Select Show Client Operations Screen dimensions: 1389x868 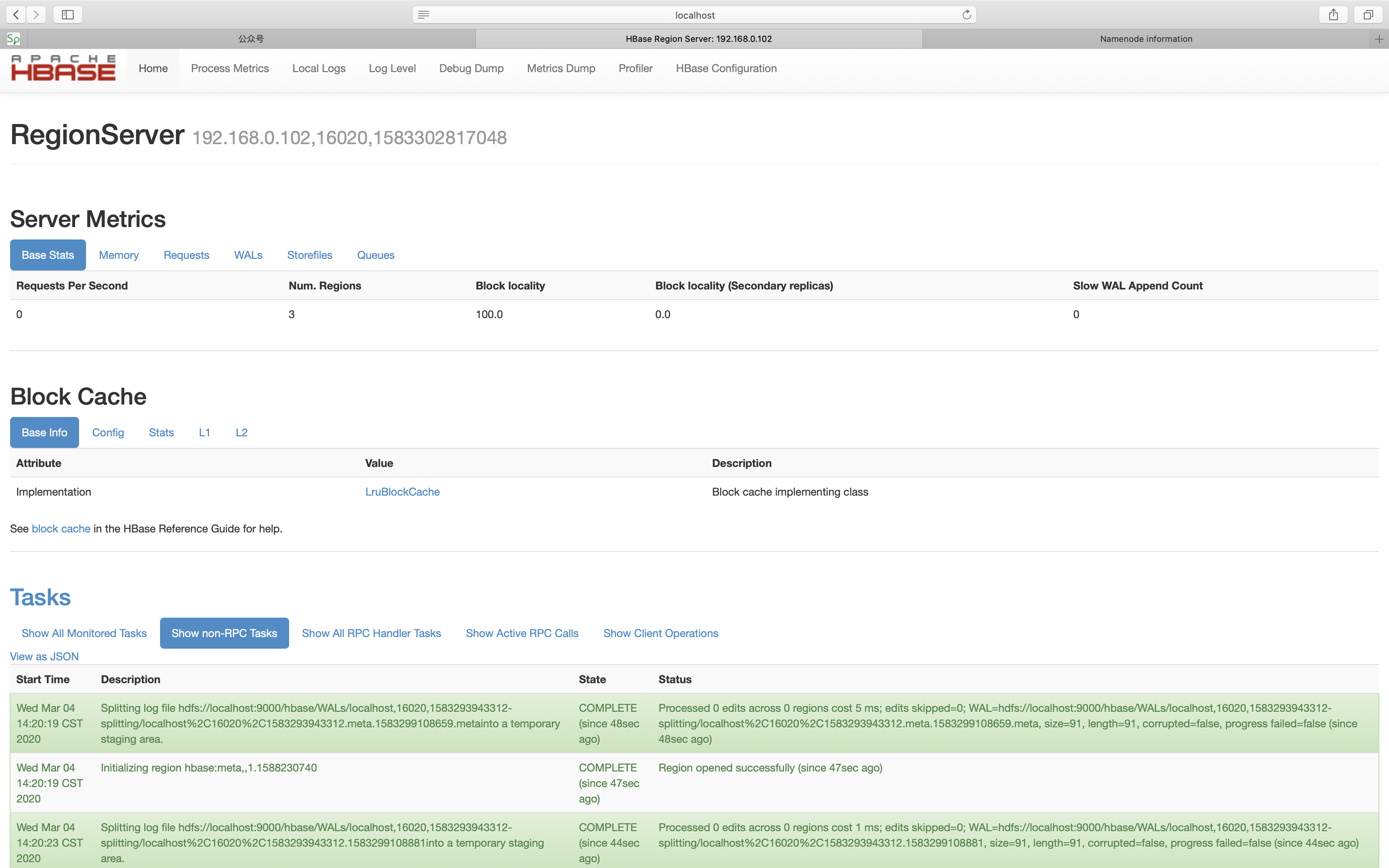[x=661, y=633]
